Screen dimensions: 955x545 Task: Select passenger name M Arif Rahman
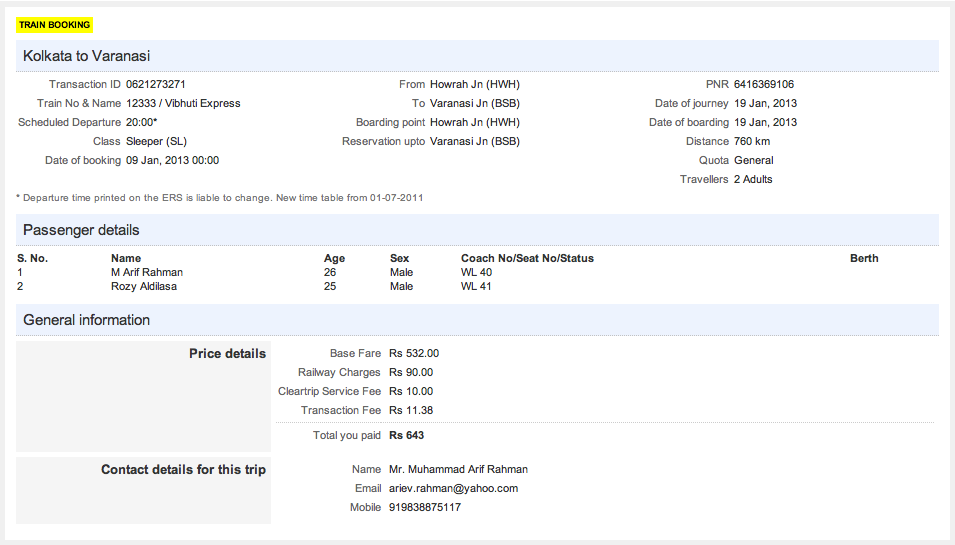click(x=147, y=272)
